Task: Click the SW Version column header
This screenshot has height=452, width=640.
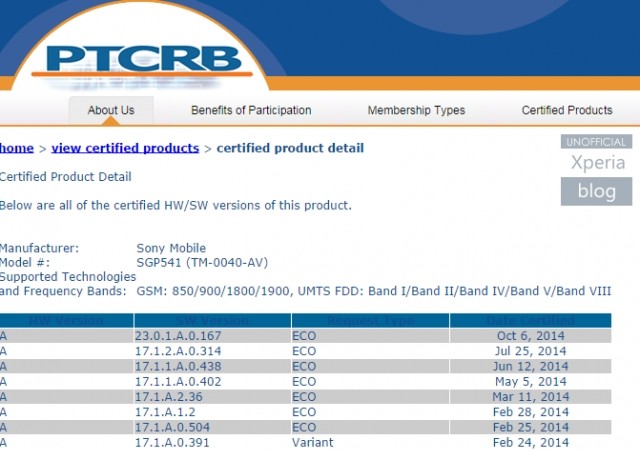Action: click(212, 321)
